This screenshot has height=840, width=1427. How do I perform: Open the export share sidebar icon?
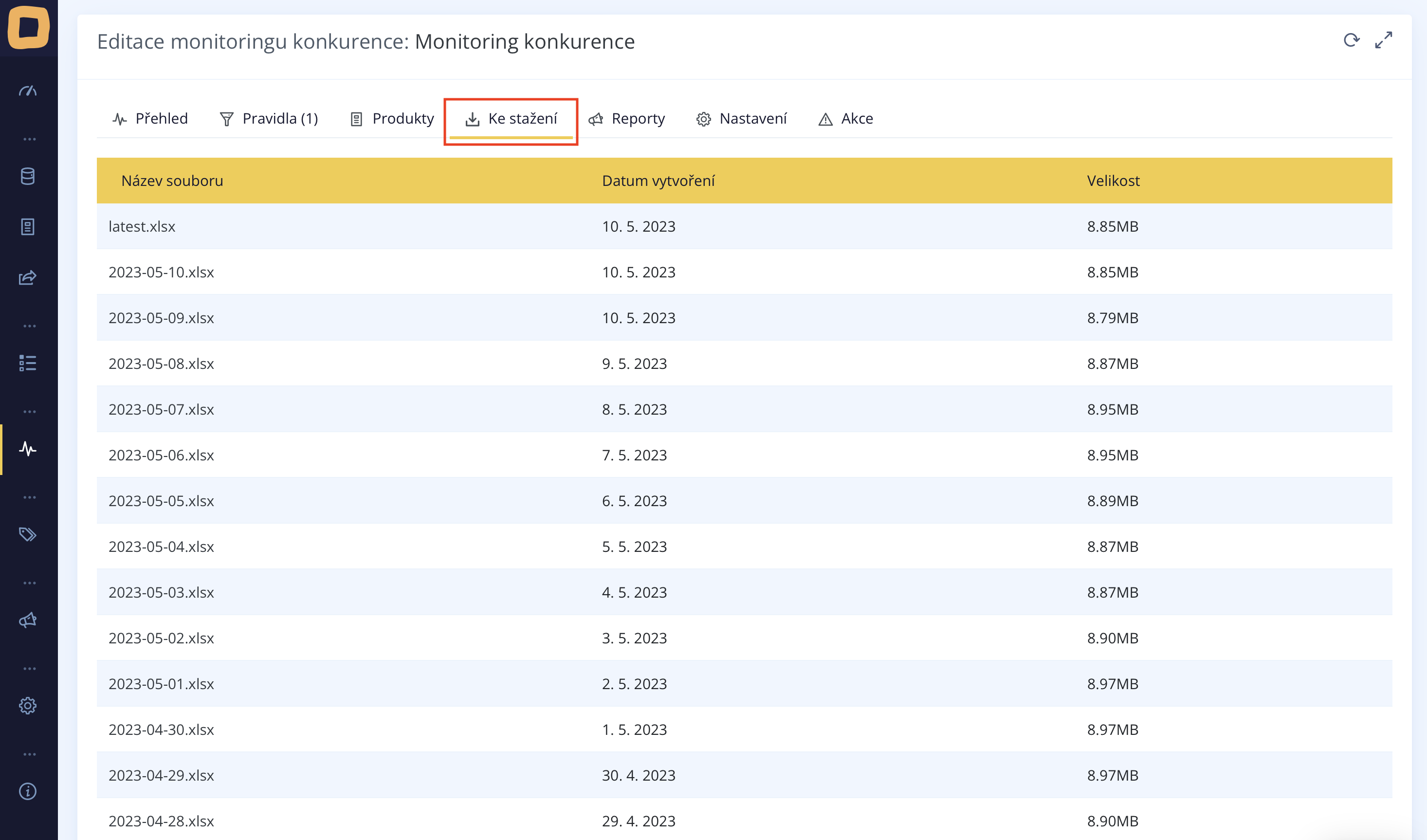click(28, 277)
